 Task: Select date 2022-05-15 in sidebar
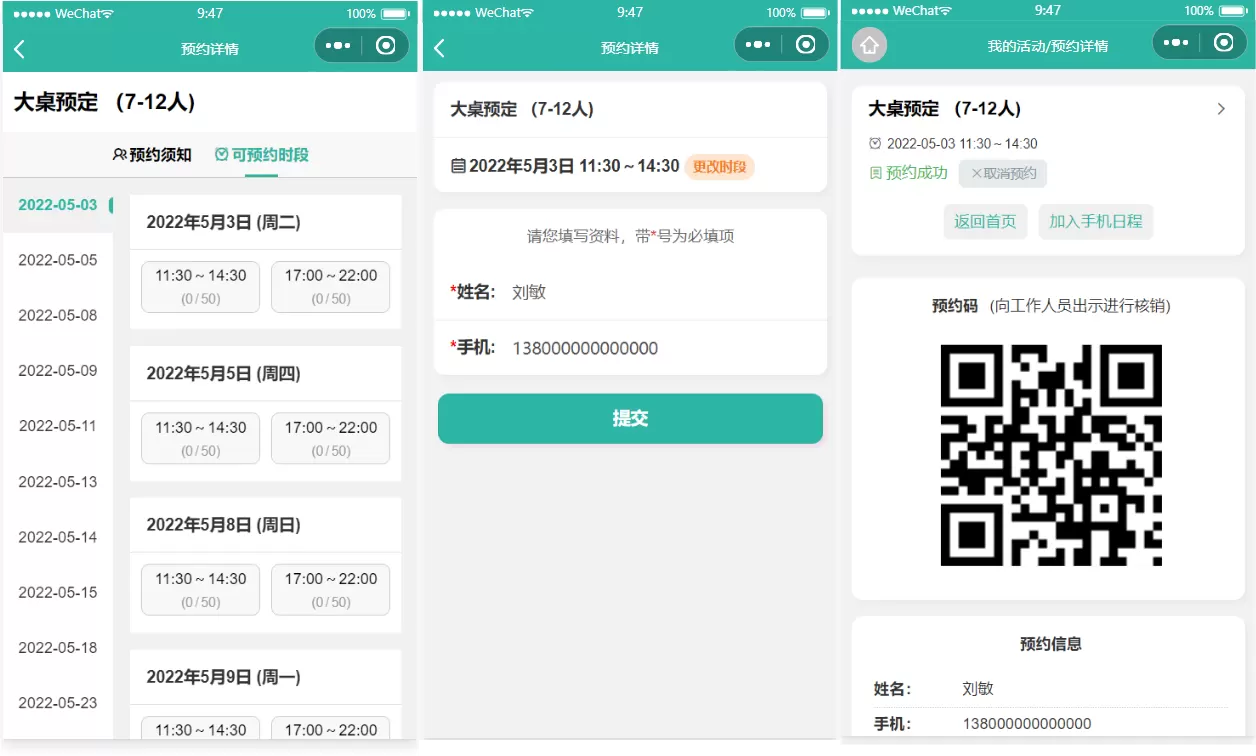[x=58, y=592]
